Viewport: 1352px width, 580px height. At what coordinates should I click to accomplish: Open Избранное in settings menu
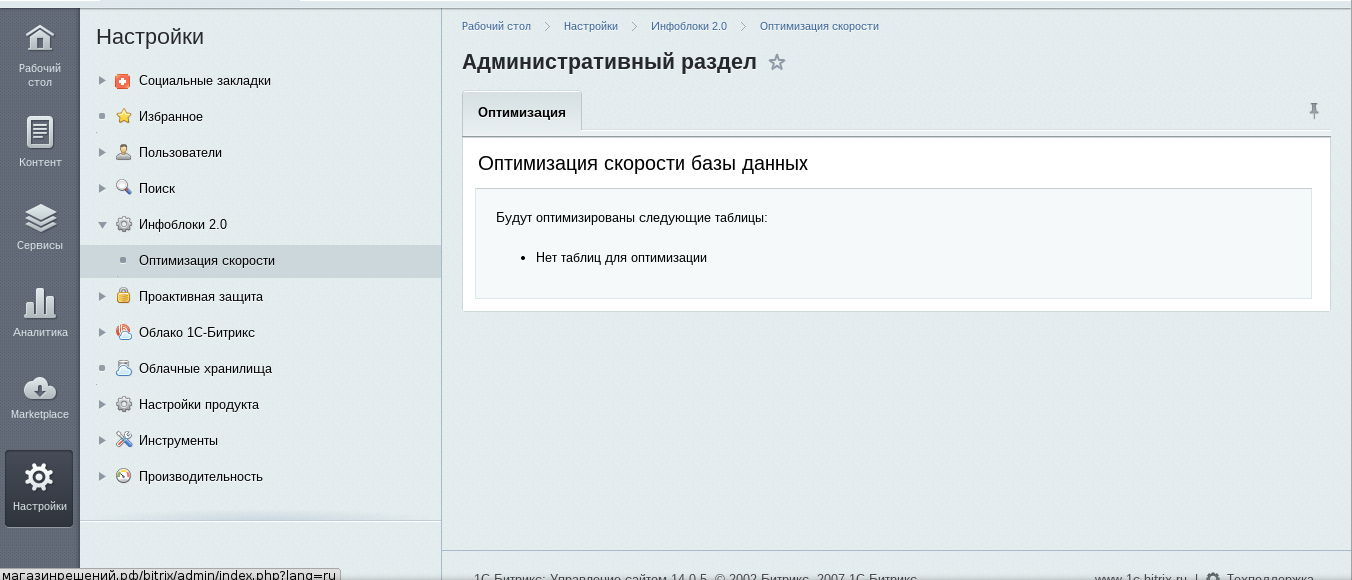[x=170, y=117]
